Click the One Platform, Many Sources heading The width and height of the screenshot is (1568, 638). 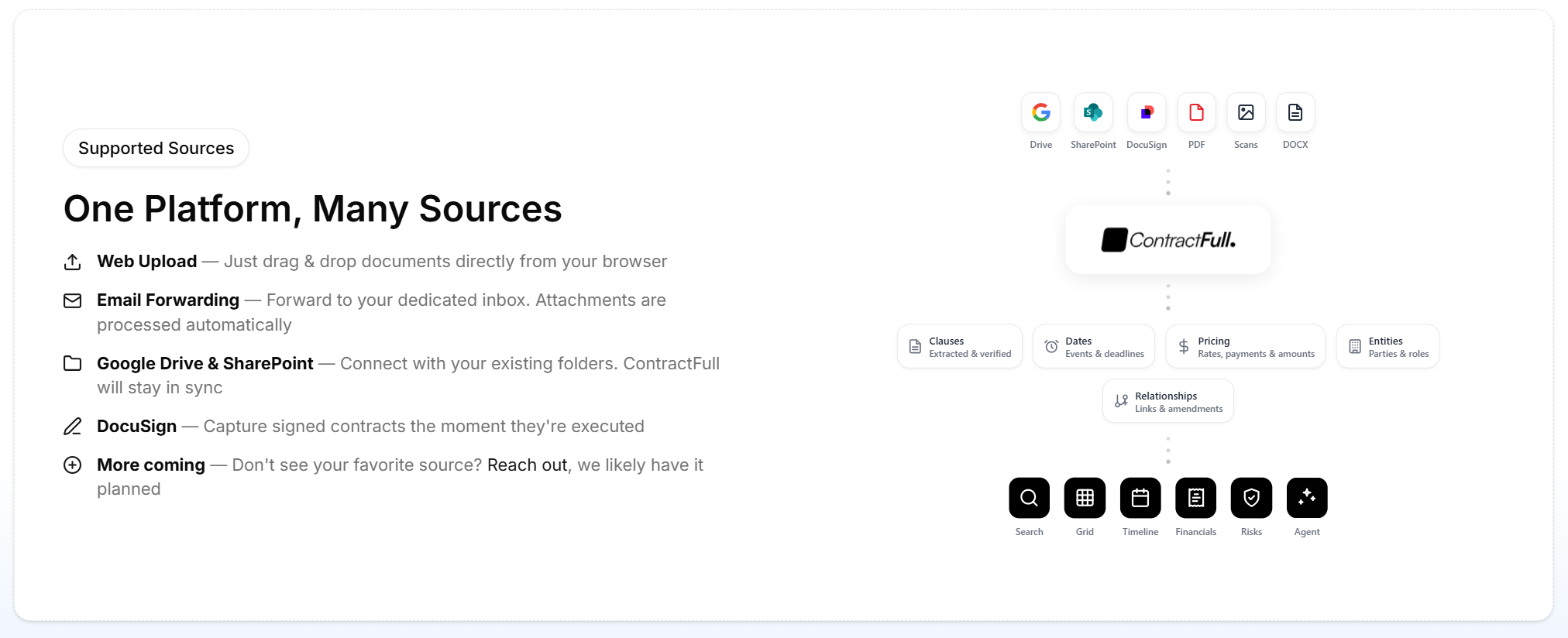313,209
